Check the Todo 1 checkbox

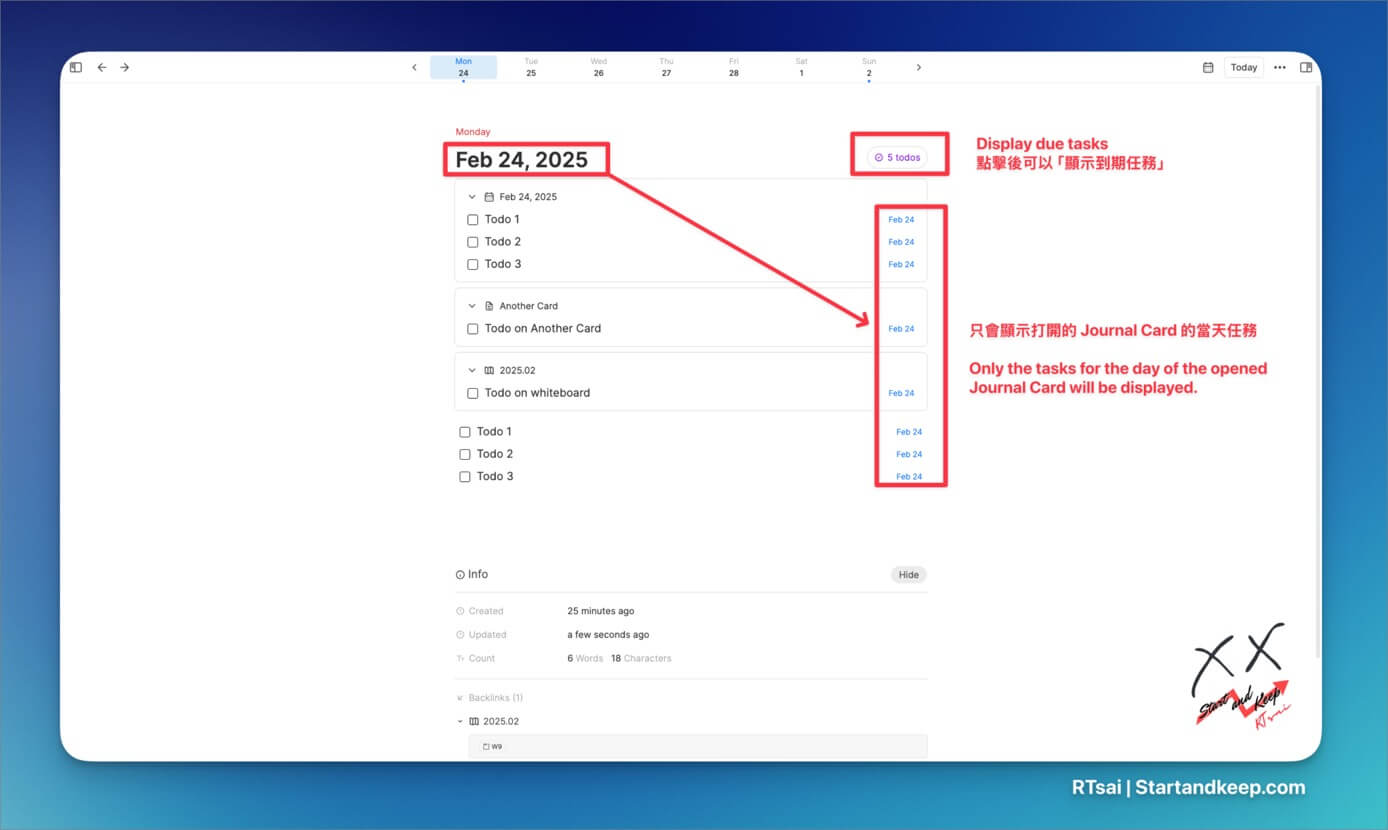tap(472, 219)
